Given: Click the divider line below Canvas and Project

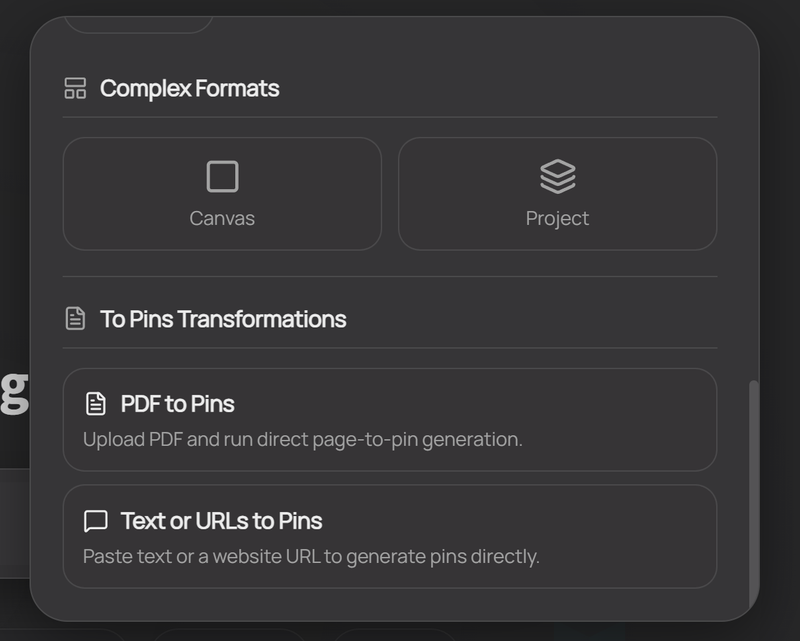Looking at the screenshot, I should click(390, 276).
